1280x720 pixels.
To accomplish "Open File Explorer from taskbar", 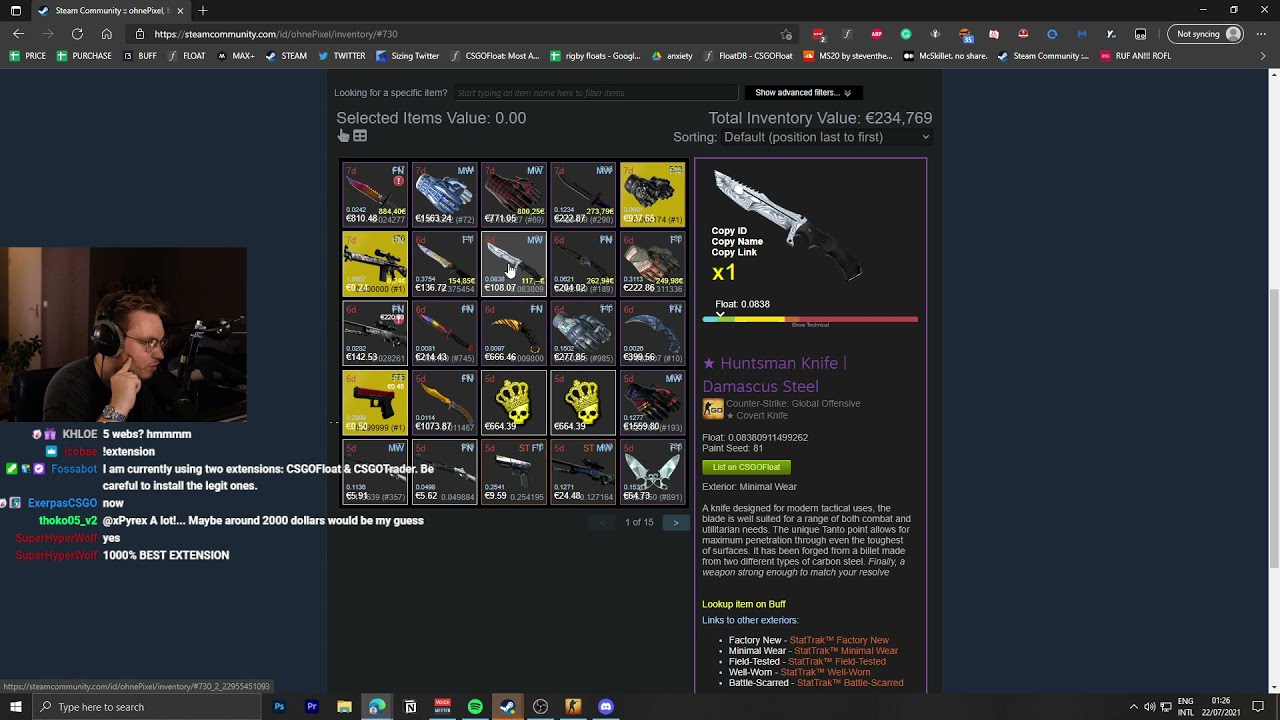I will tap(344, 707).
